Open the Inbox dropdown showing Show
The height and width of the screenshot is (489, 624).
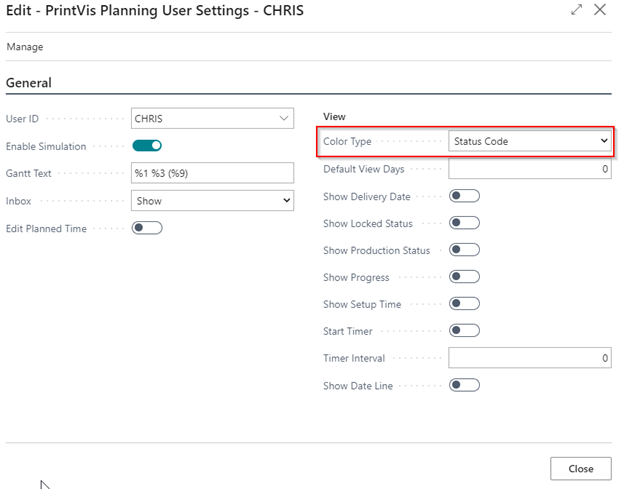coord(213,201)
